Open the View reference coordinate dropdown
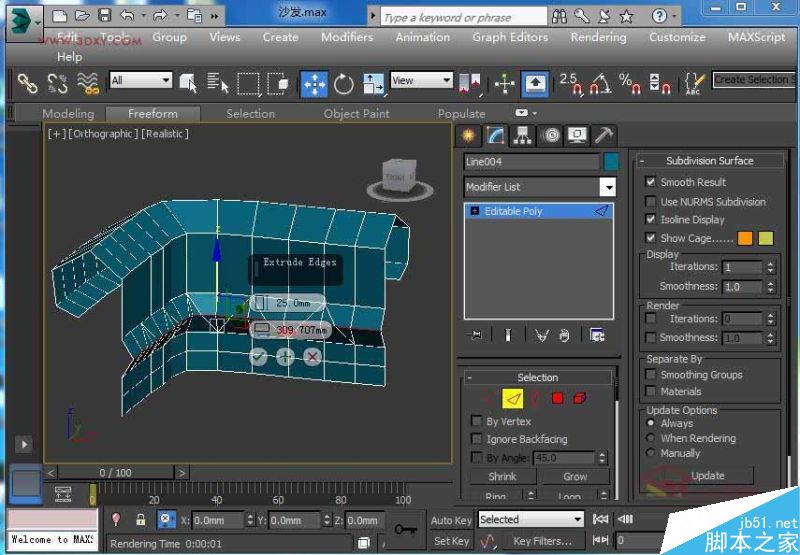 pos(446,80)
